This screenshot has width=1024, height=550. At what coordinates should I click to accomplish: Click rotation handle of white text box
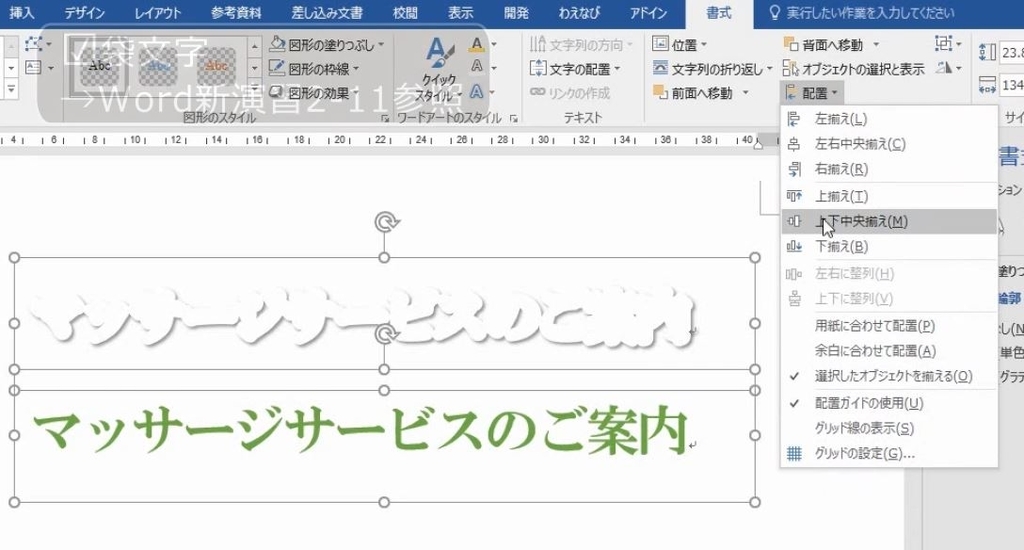tap(387, 222)
